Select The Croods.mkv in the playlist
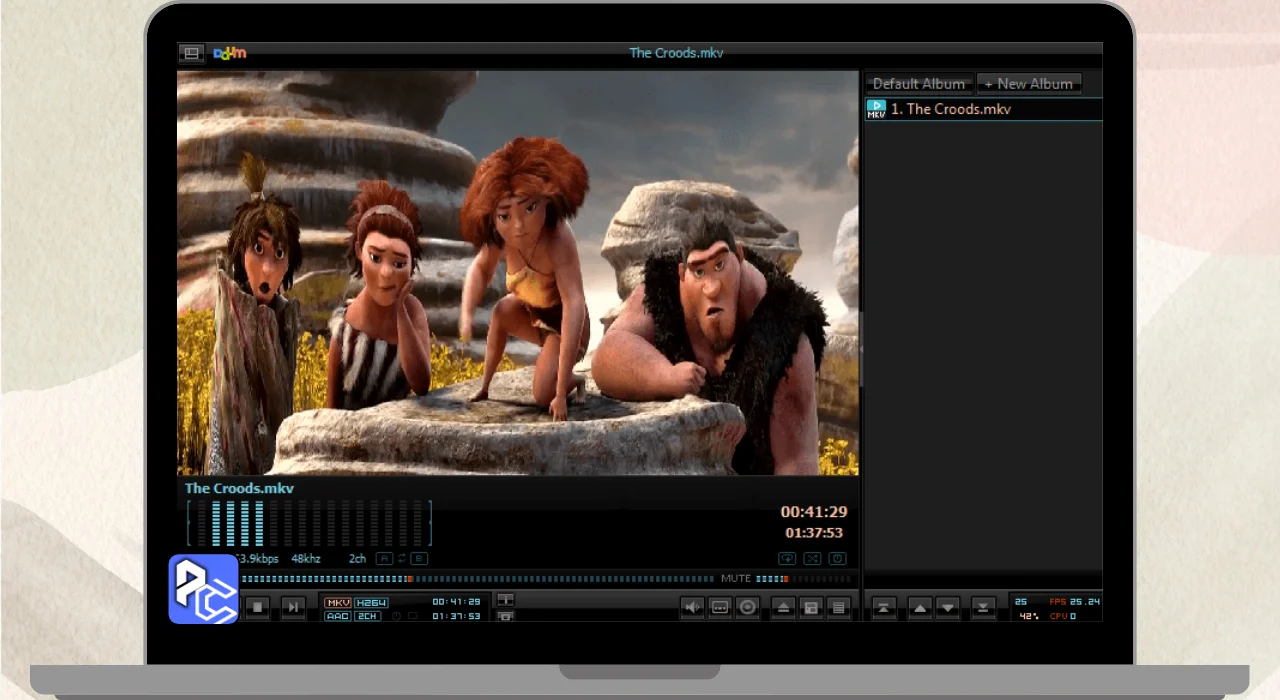This screenshot has height=700, width=1280. [x=950, y=109]
